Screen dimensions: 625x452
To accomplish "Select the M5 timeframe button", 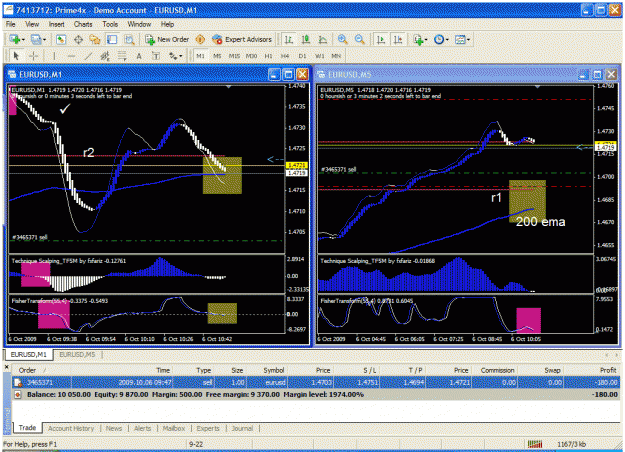I will tap(217, 56).
